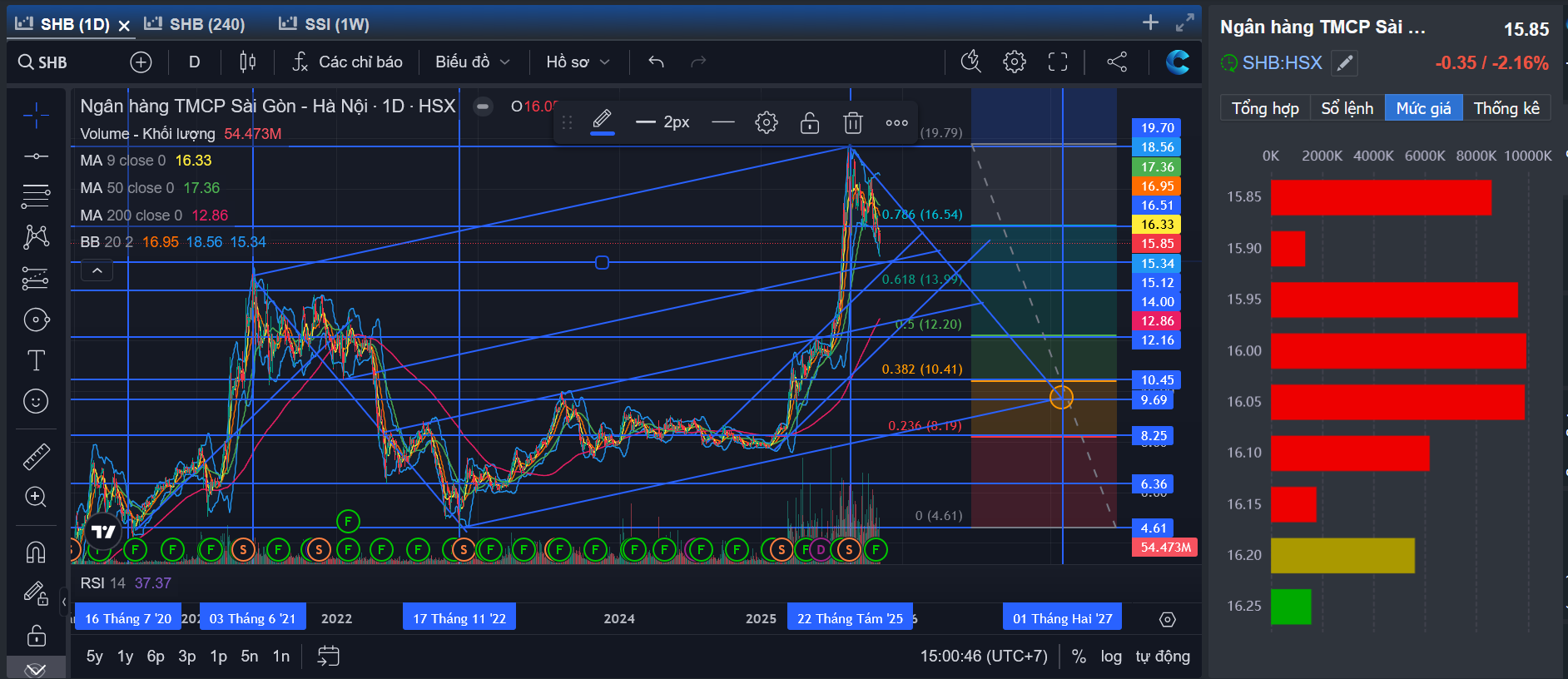Toggle auto scale (tự động)
The image size is (1568, 679).
(1163, 656)
